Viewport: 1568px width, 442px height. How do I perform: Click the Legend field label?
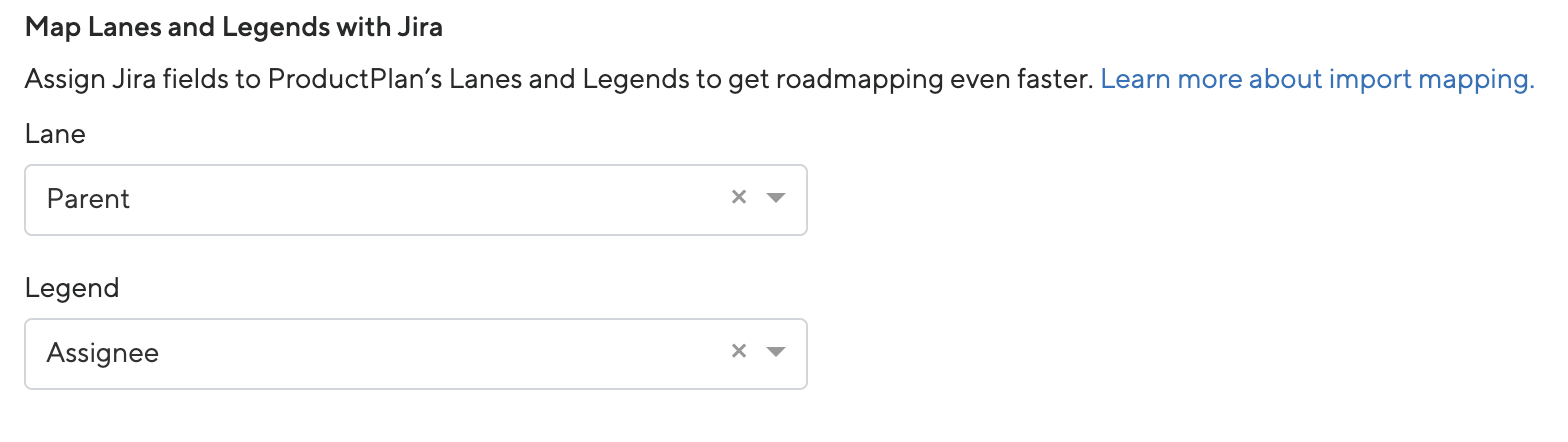tap(72, 288)
